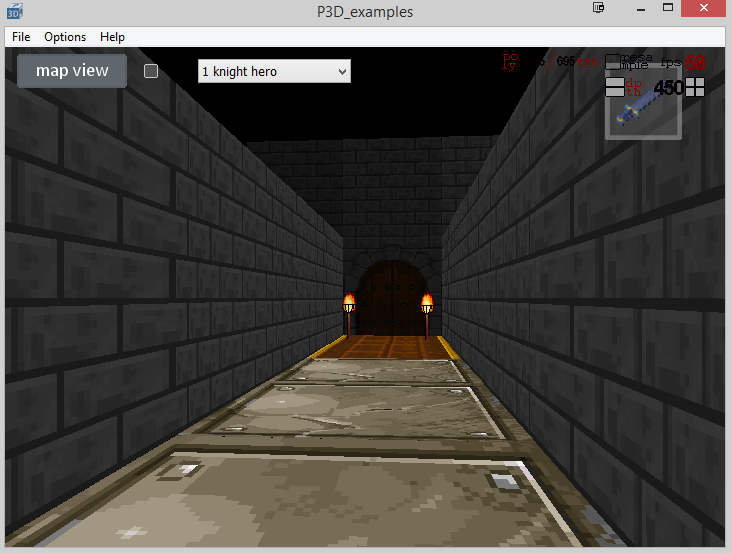Click the depth increase (plus) icon
Image resolution: width=732 pixels, height=553 pixels.
pos(695,88)
